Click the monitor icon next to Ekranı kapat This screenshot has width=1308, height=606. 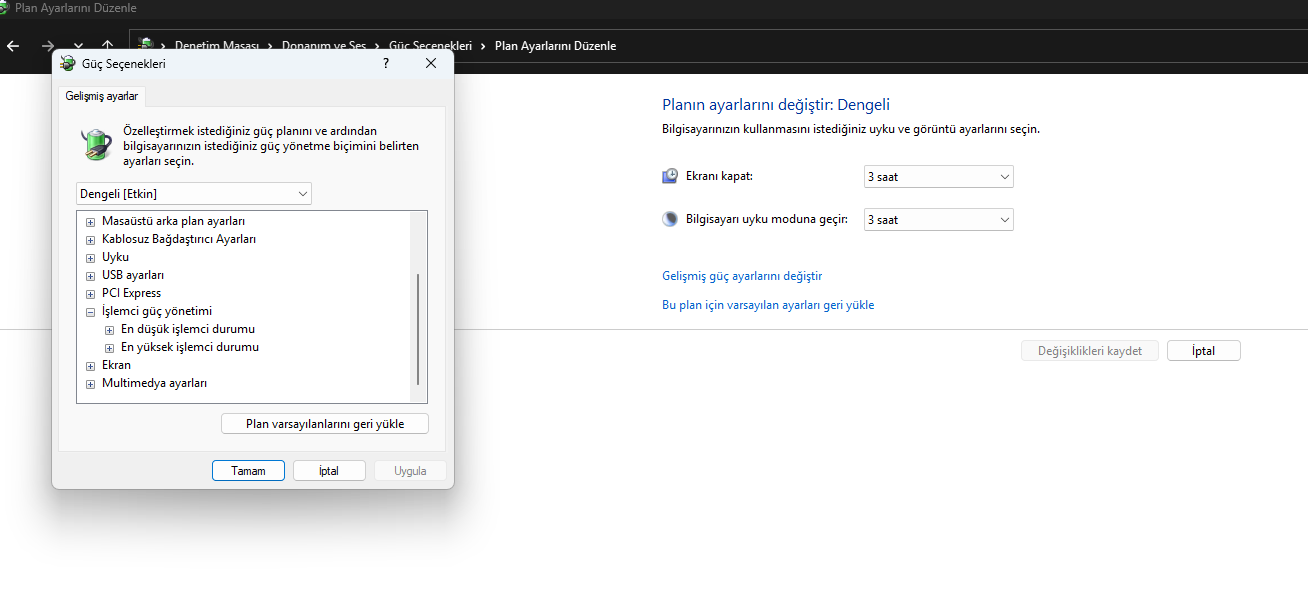click(670, 176)
